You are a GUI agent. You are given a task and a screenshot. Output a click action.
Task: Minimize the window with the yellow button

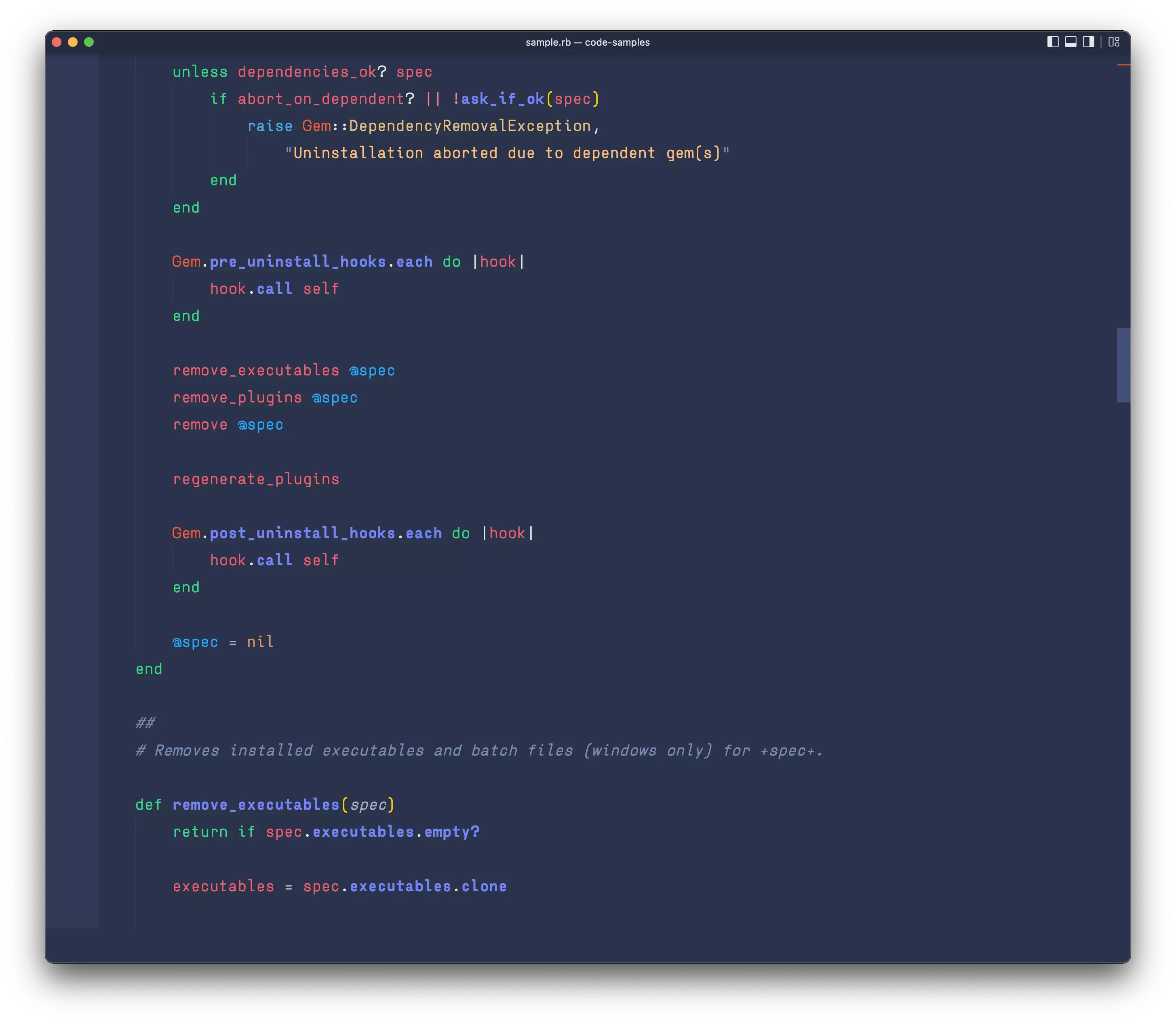pyautogui.click(x=72, y=42)
